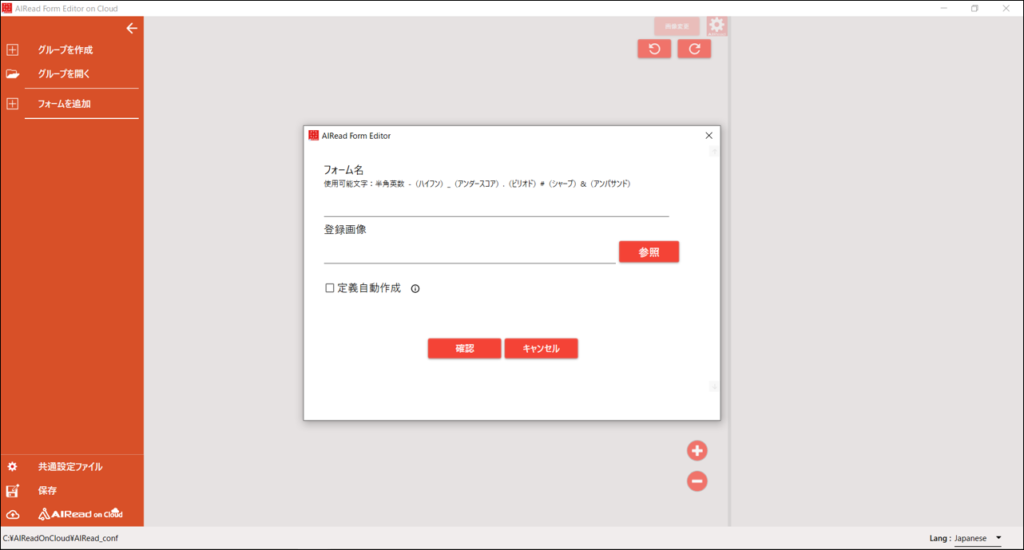
Task: Collapse sidebar with back arrow
Action: (x=131, y=28)
